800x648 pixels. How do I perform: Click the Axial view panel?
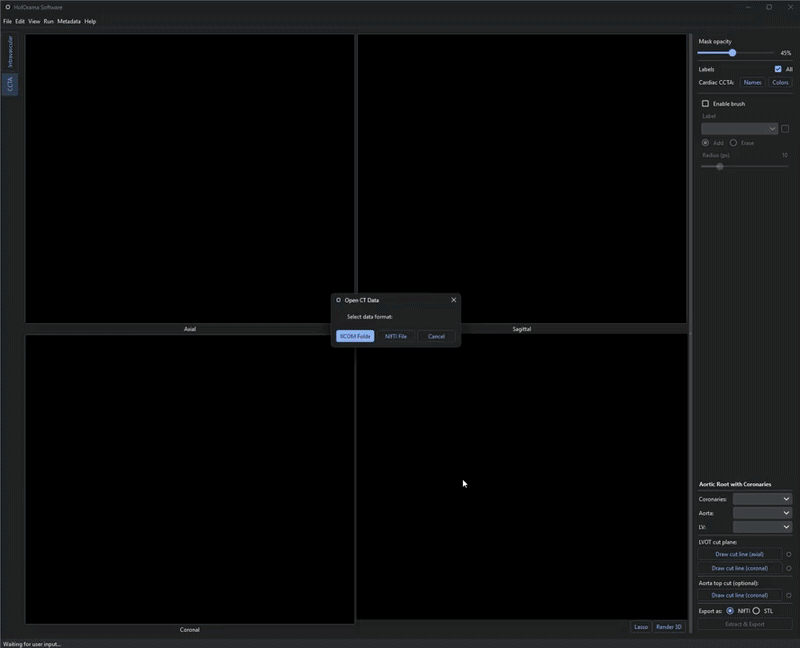190,179
